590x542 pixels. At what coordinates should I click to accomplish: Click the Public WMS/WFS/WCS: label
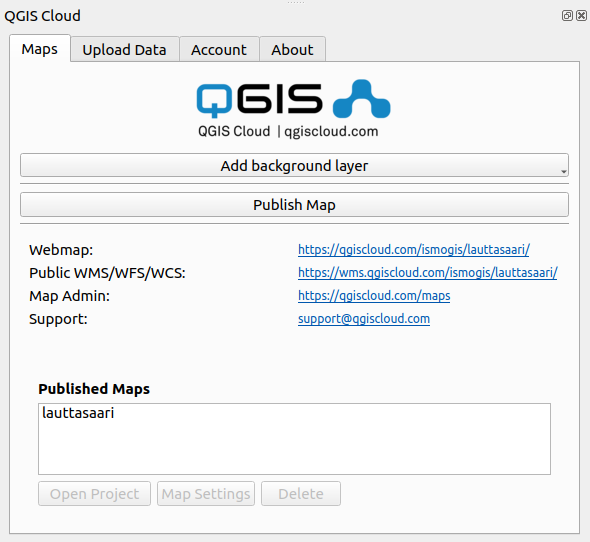[108, 273]
